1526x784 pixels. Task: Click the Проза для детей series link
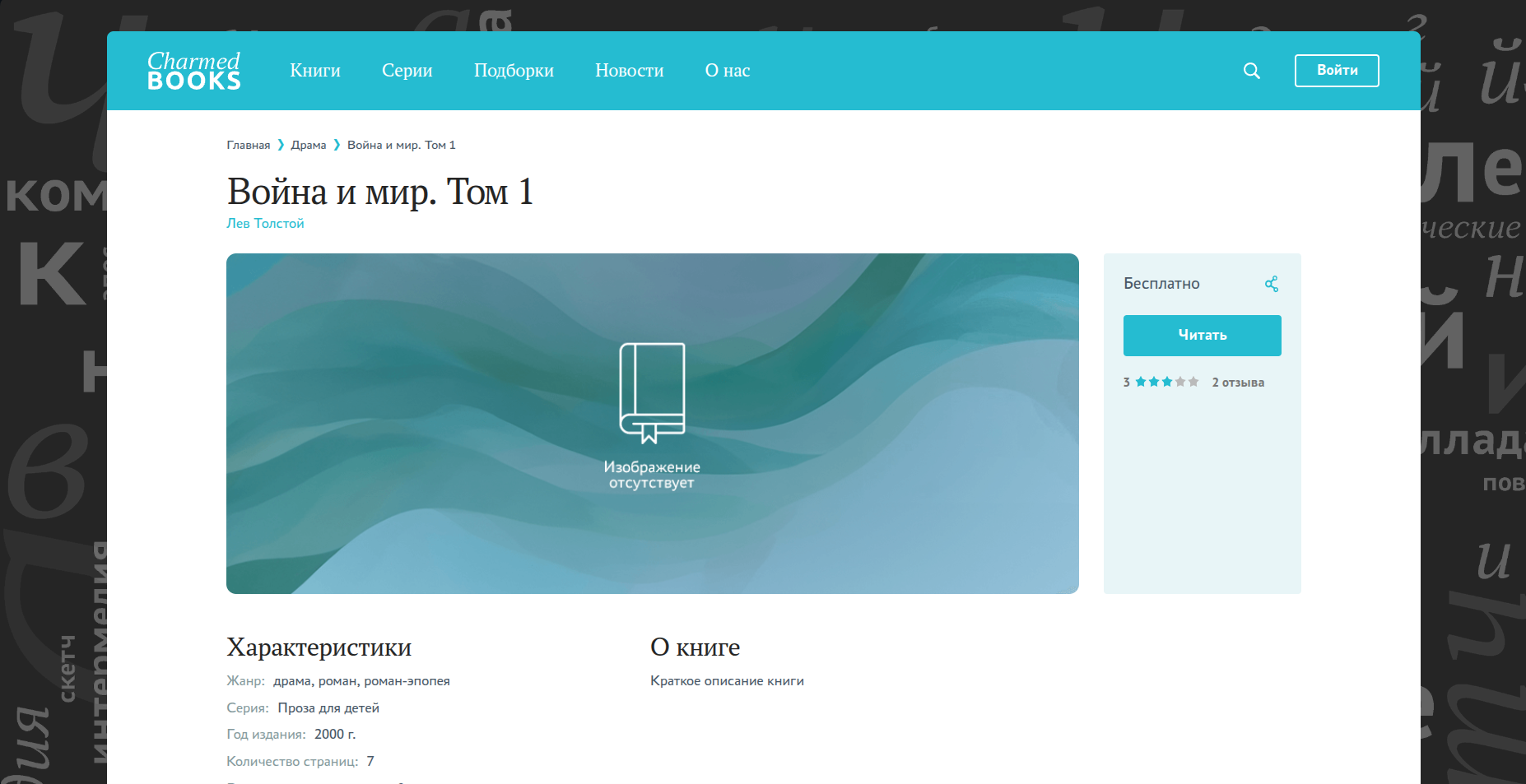click(x=328, y=708)
